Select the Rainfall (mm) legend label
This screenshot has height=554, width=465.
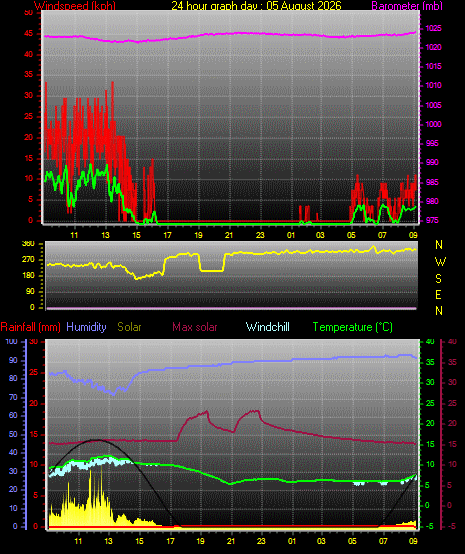[30, 327]
